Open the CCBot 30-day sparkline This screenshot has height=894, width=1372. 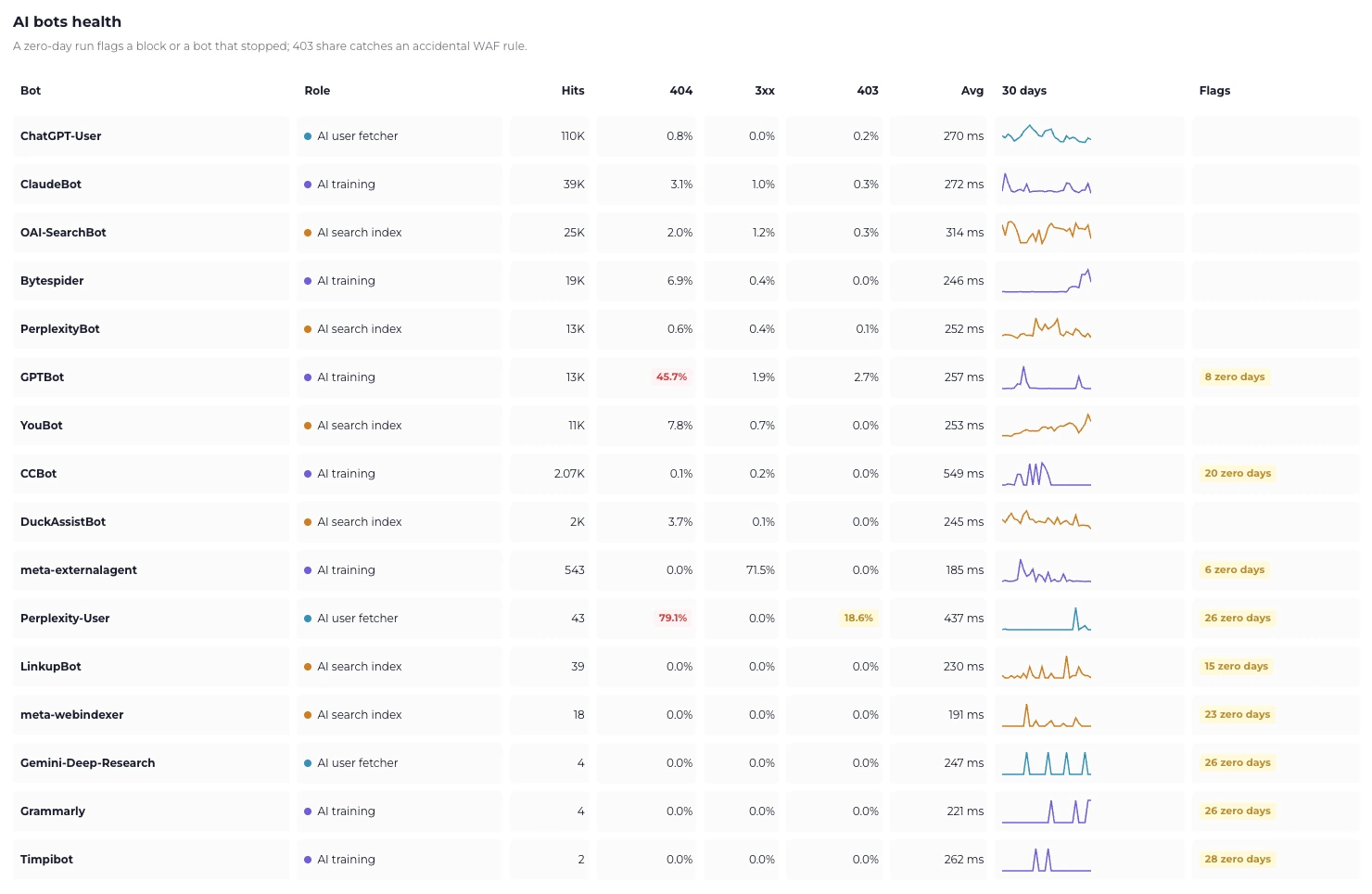click(x=1047, y=474)
